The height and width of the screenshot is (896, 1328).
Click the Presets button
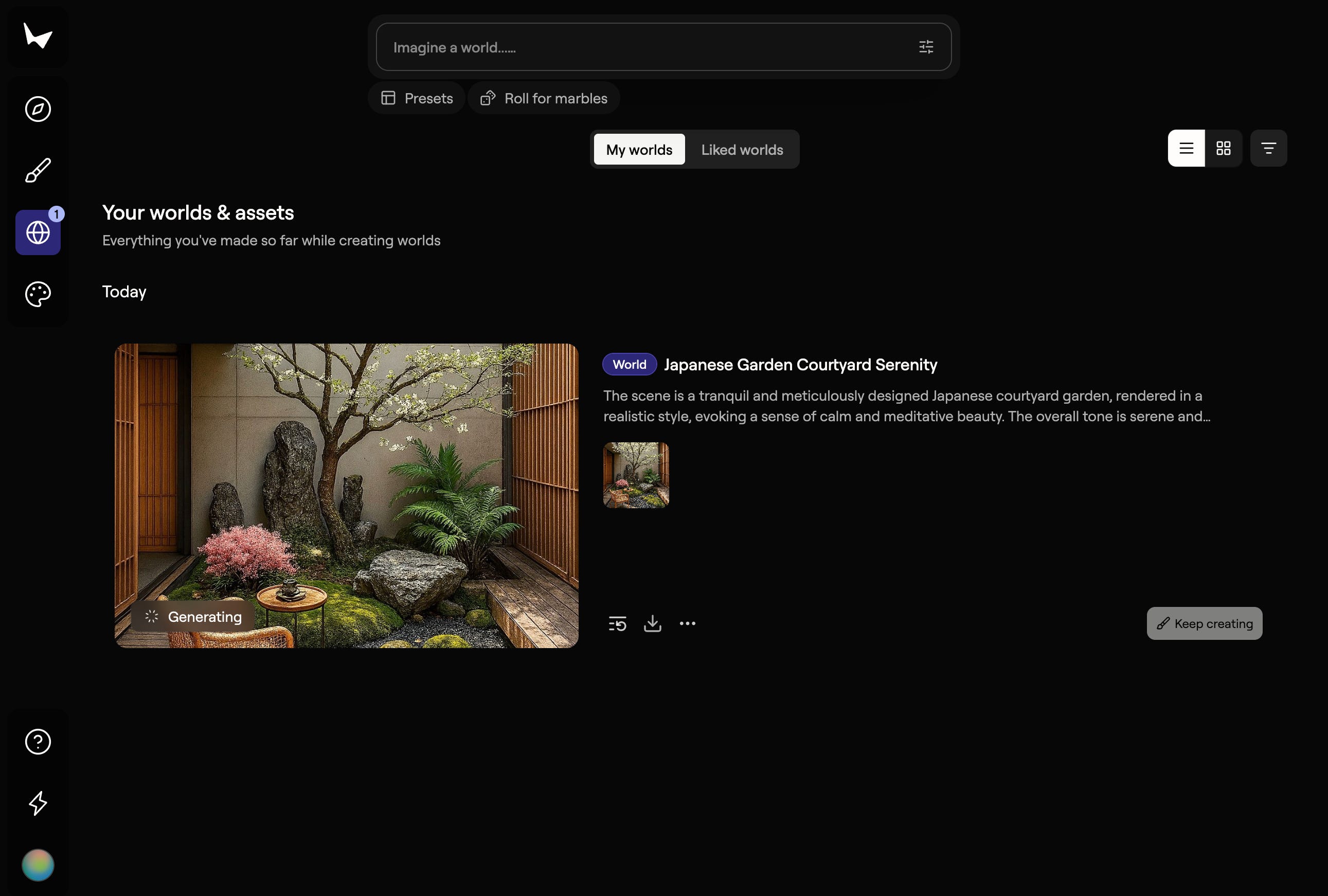417,98
